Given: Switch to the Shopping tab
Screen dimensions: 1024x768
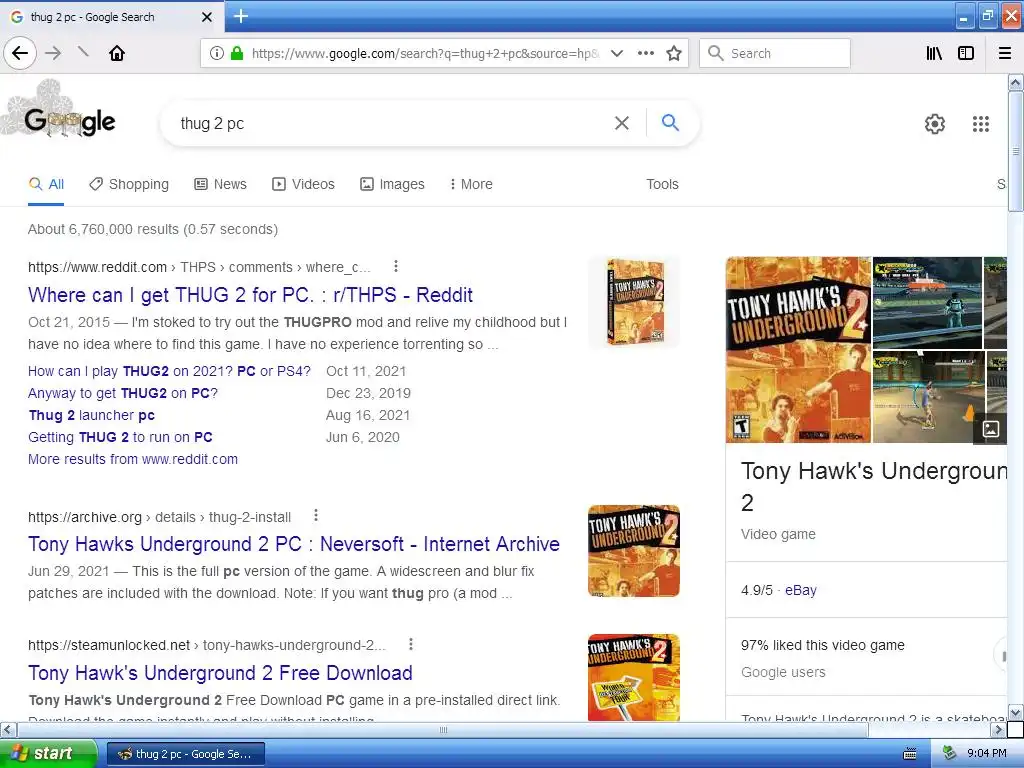Looking at the screenshot, I should pos(129,184).
